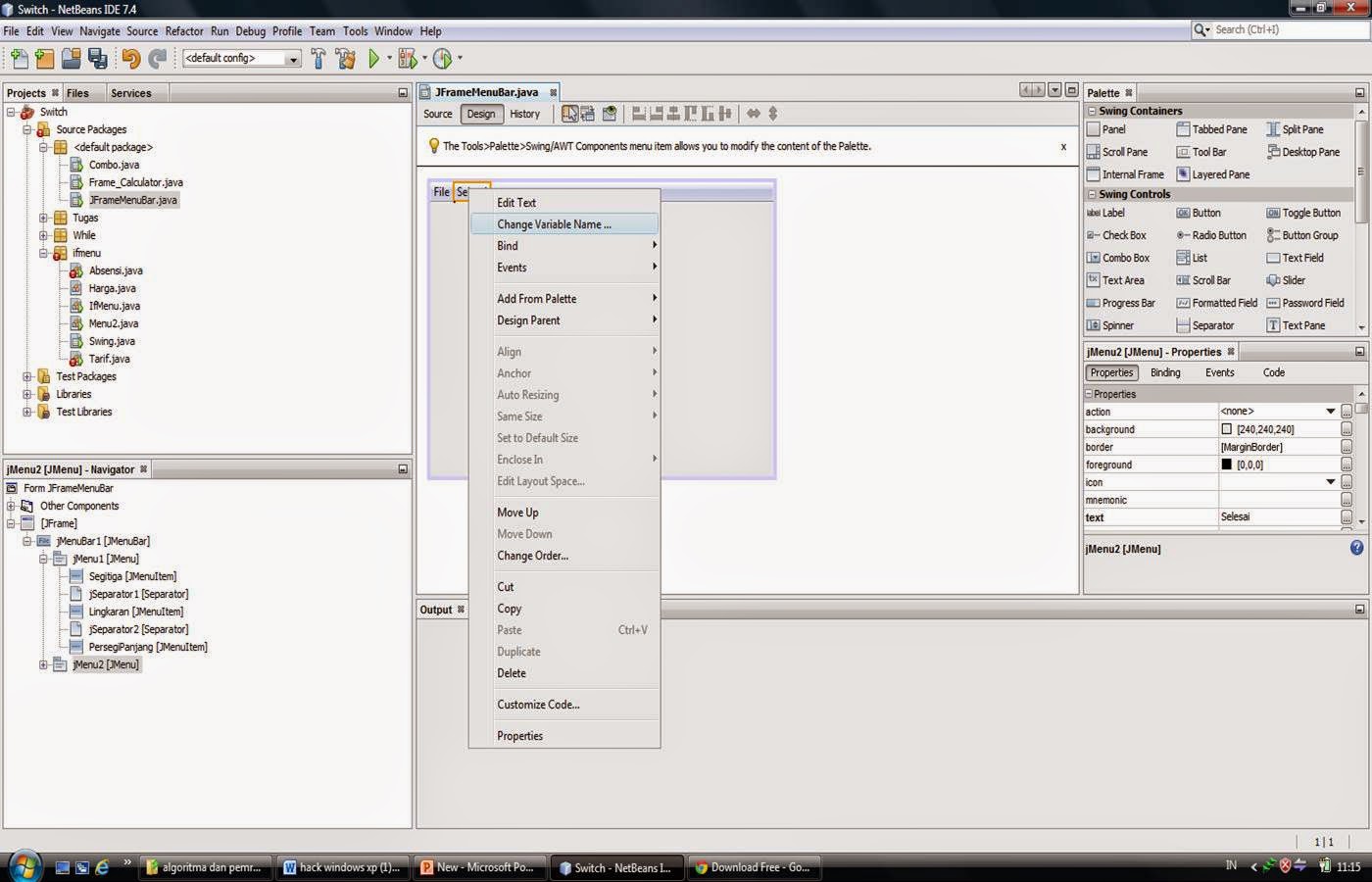
Task: Open the action property dropdown
Action: [x=1330, y=412]
